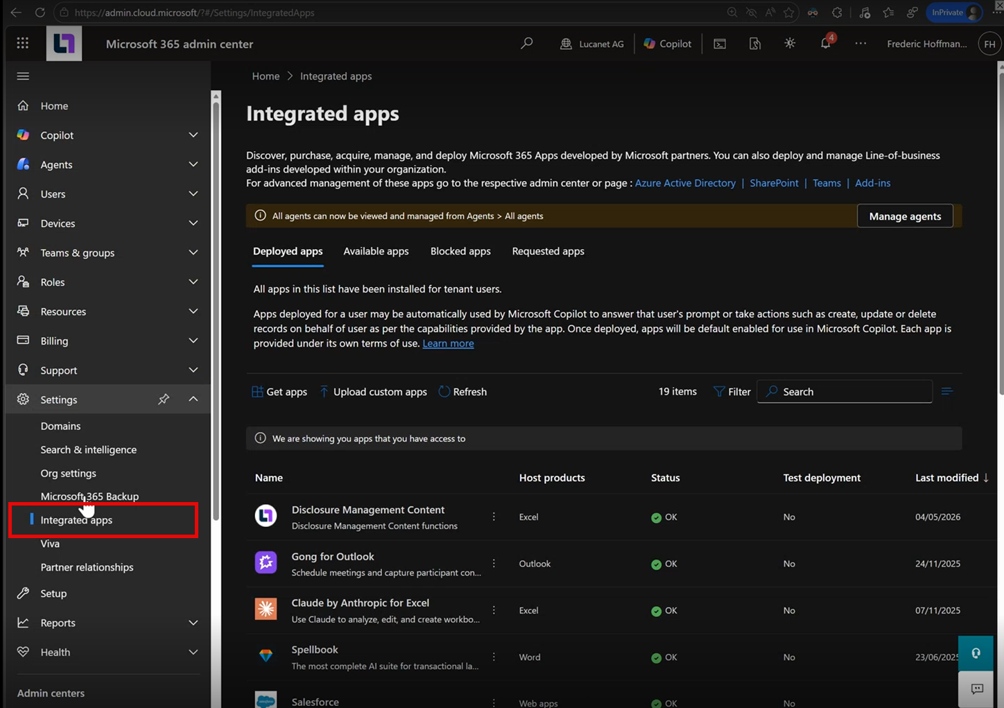The height and width of the screenshot is (708, 1004).
Task: Sort by Last modified column
Action: (951, 478)
